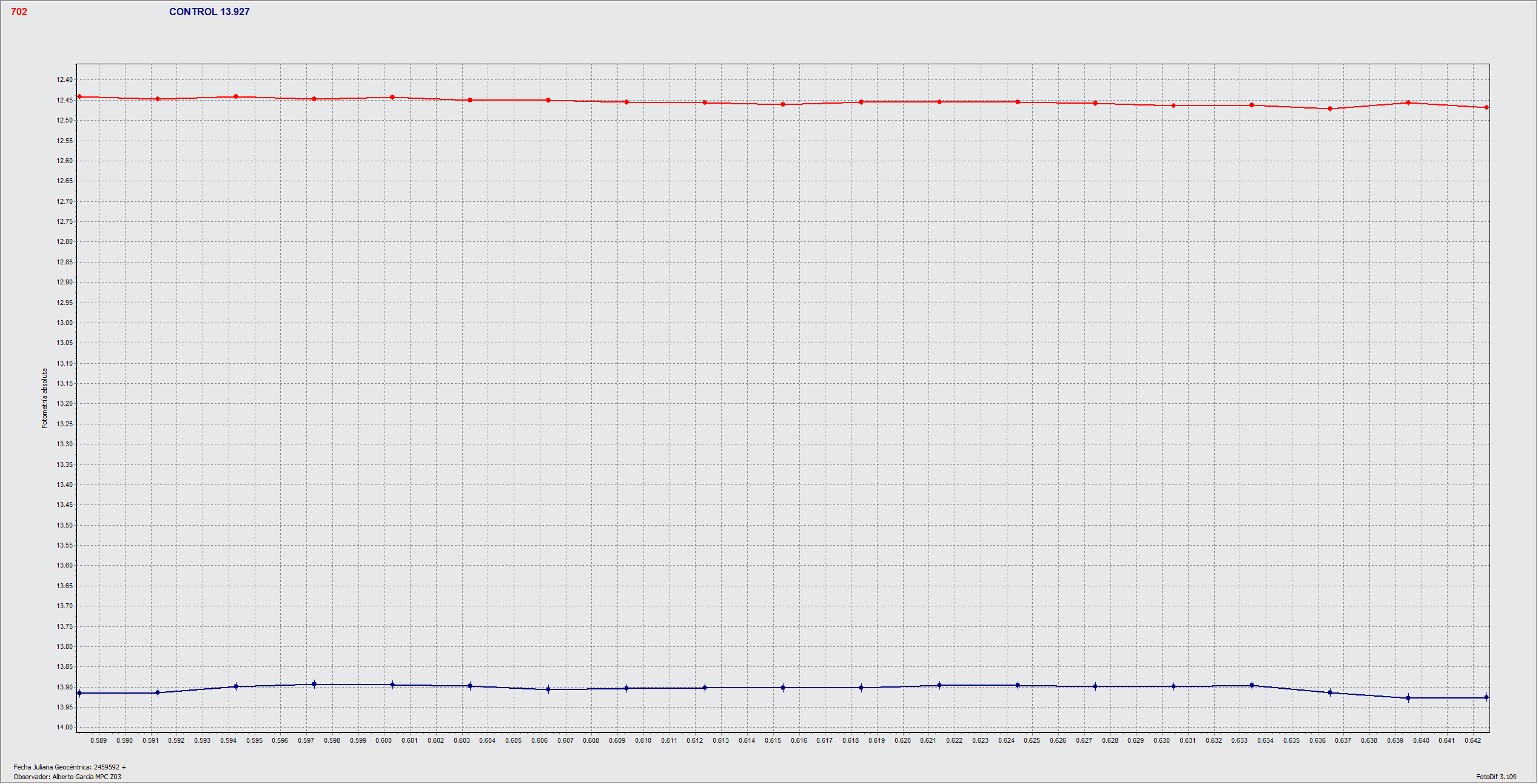Select the first red data point
The width and height of the screenshot is (1538, 784).
click(79, 96)
